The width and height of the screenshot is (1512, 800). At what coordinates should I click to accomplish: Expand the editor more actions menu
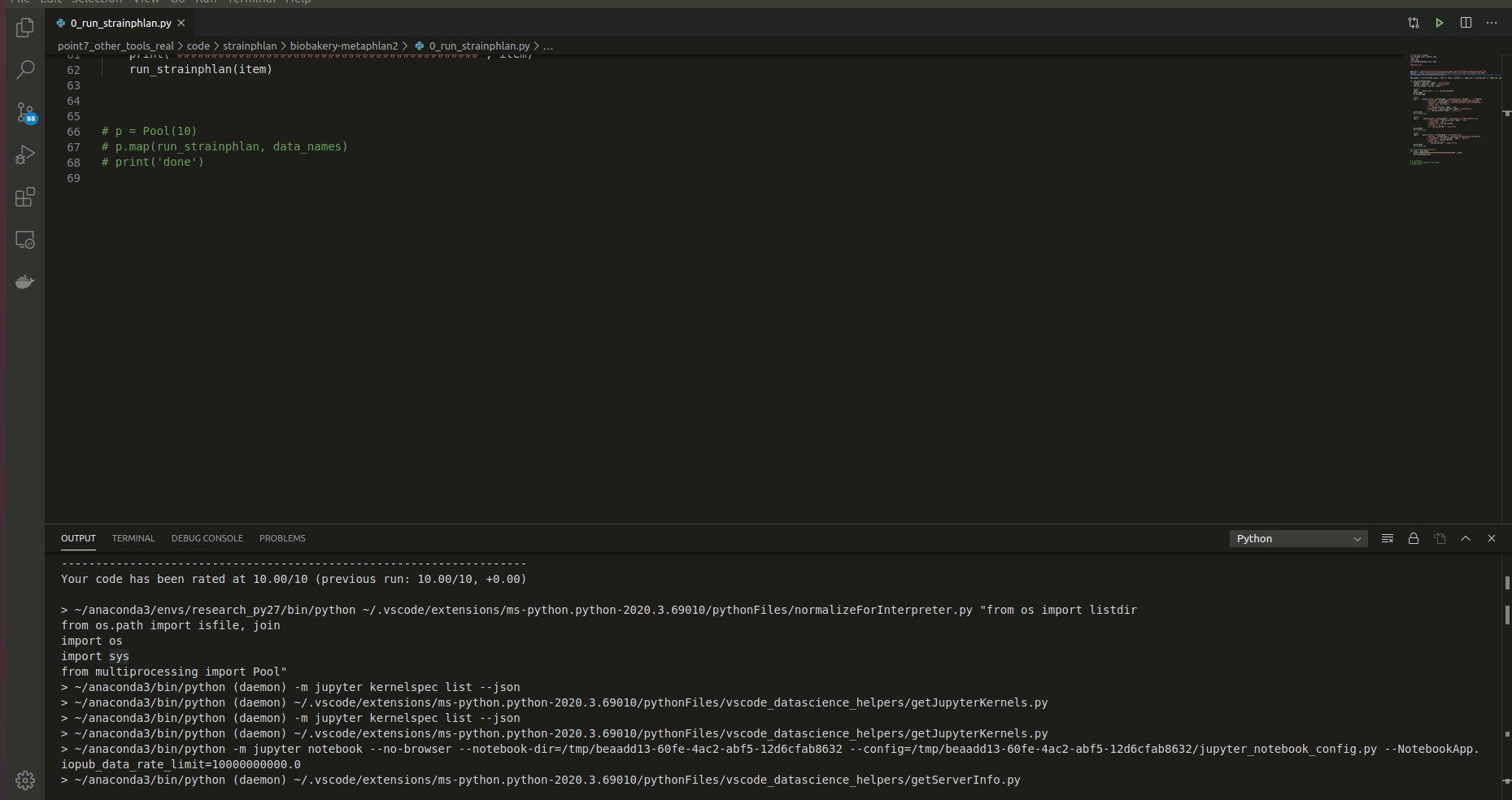point(1492,23)
